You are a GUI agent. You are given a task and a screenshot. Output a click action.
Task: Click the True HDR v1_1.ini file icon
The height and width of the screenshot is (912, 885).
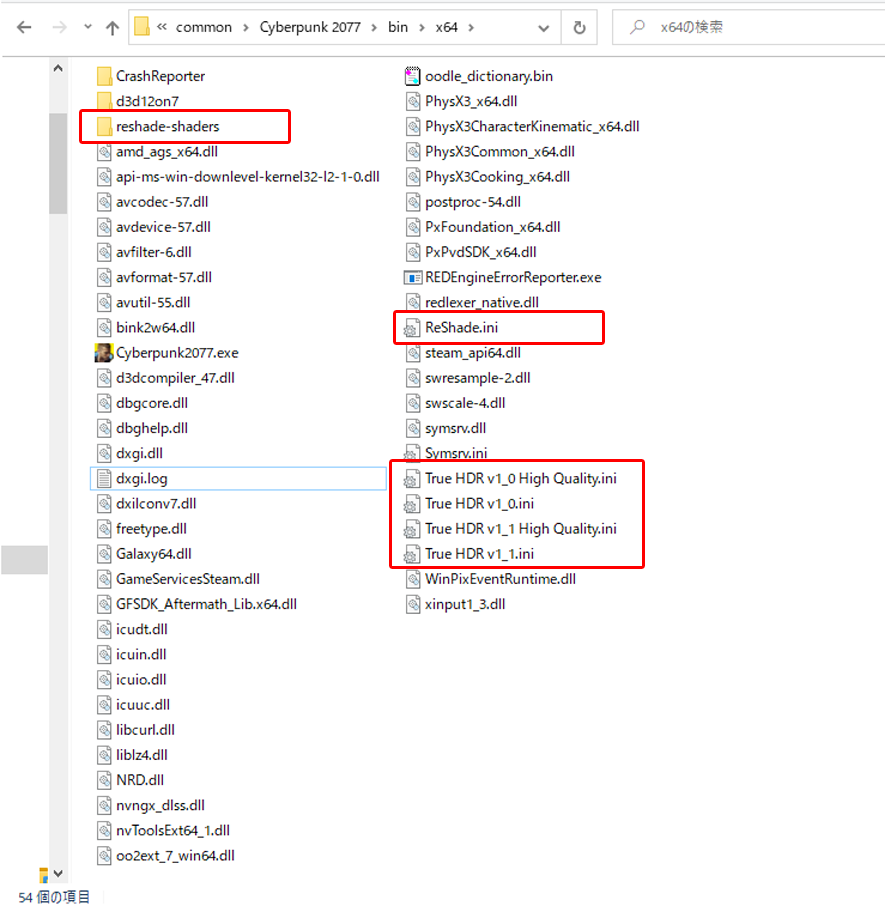coord(411,554)
